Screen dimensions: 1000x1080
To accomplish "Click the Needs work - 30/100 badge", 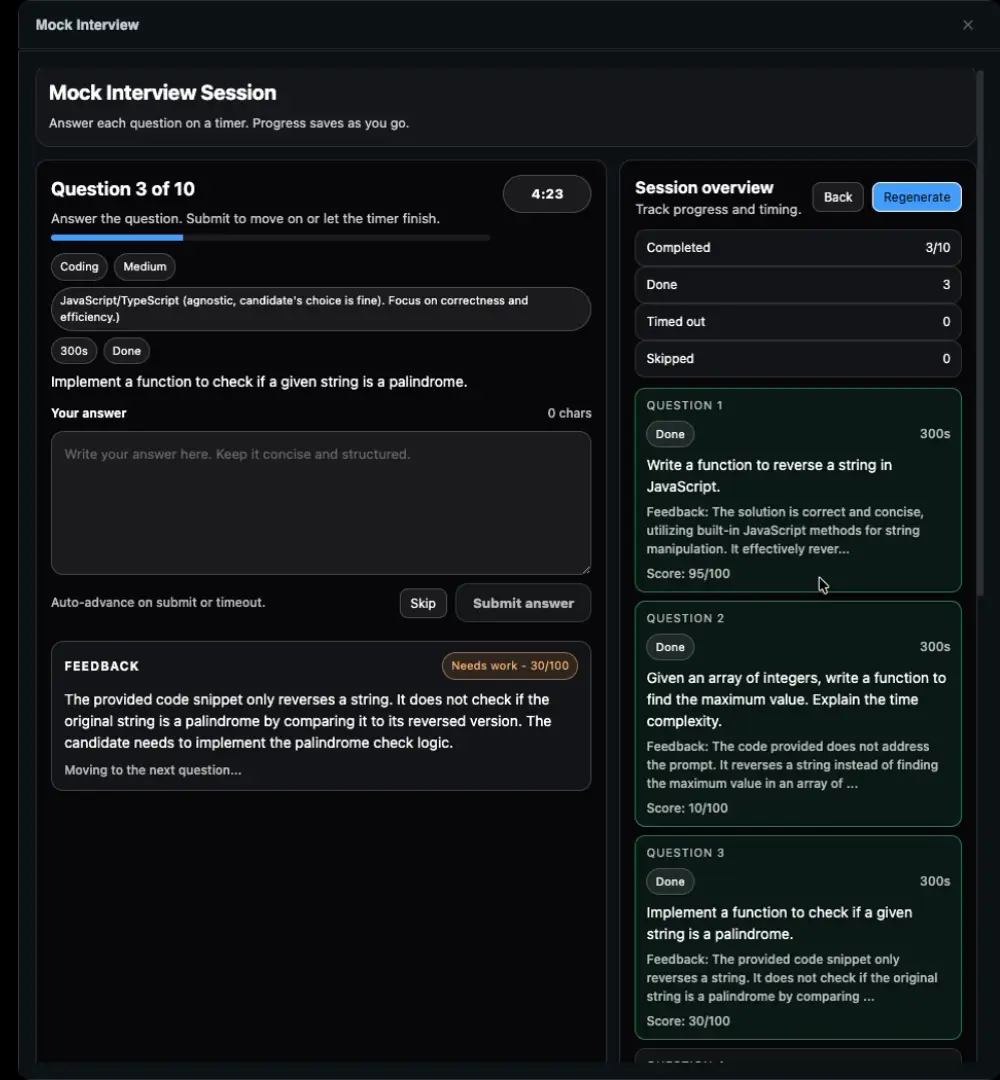I will (x=509, y=666).
